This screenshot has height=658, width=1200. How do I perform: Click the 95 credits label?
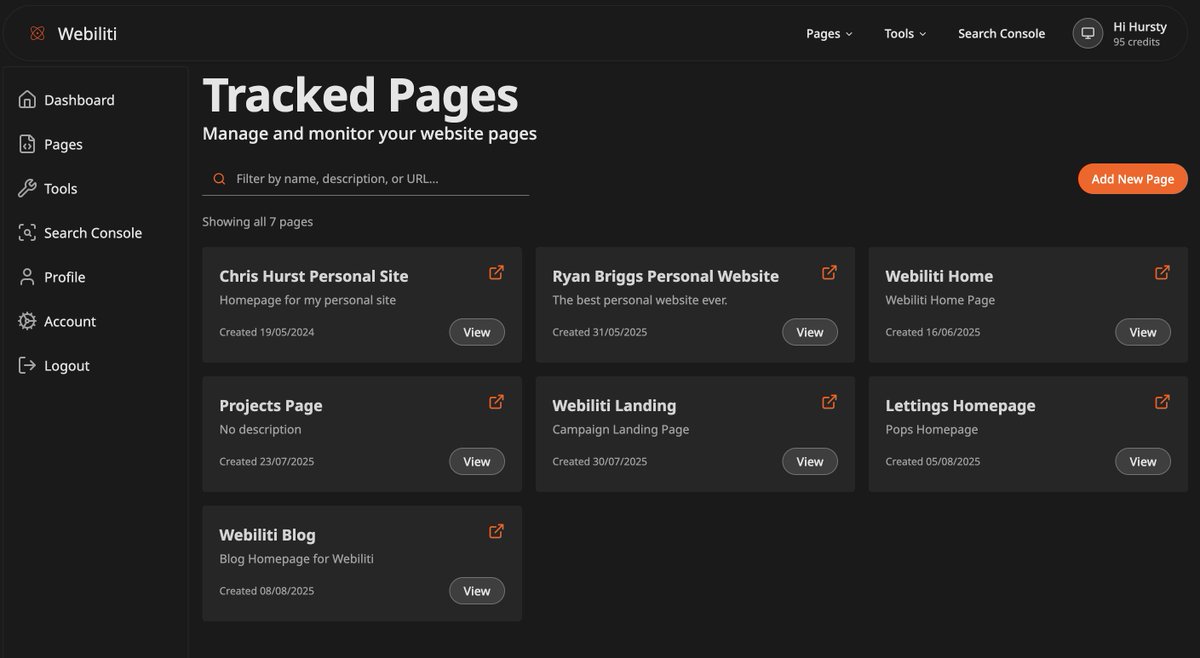pos(1137,42)
